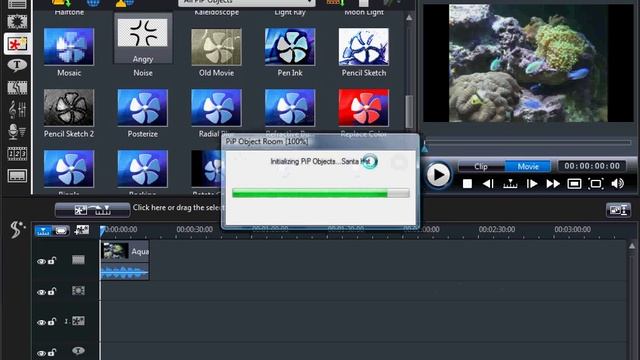This screenshot has width=640, height=360.
Task: Select the Aqua clip's audio waveform
Action: 124,271
